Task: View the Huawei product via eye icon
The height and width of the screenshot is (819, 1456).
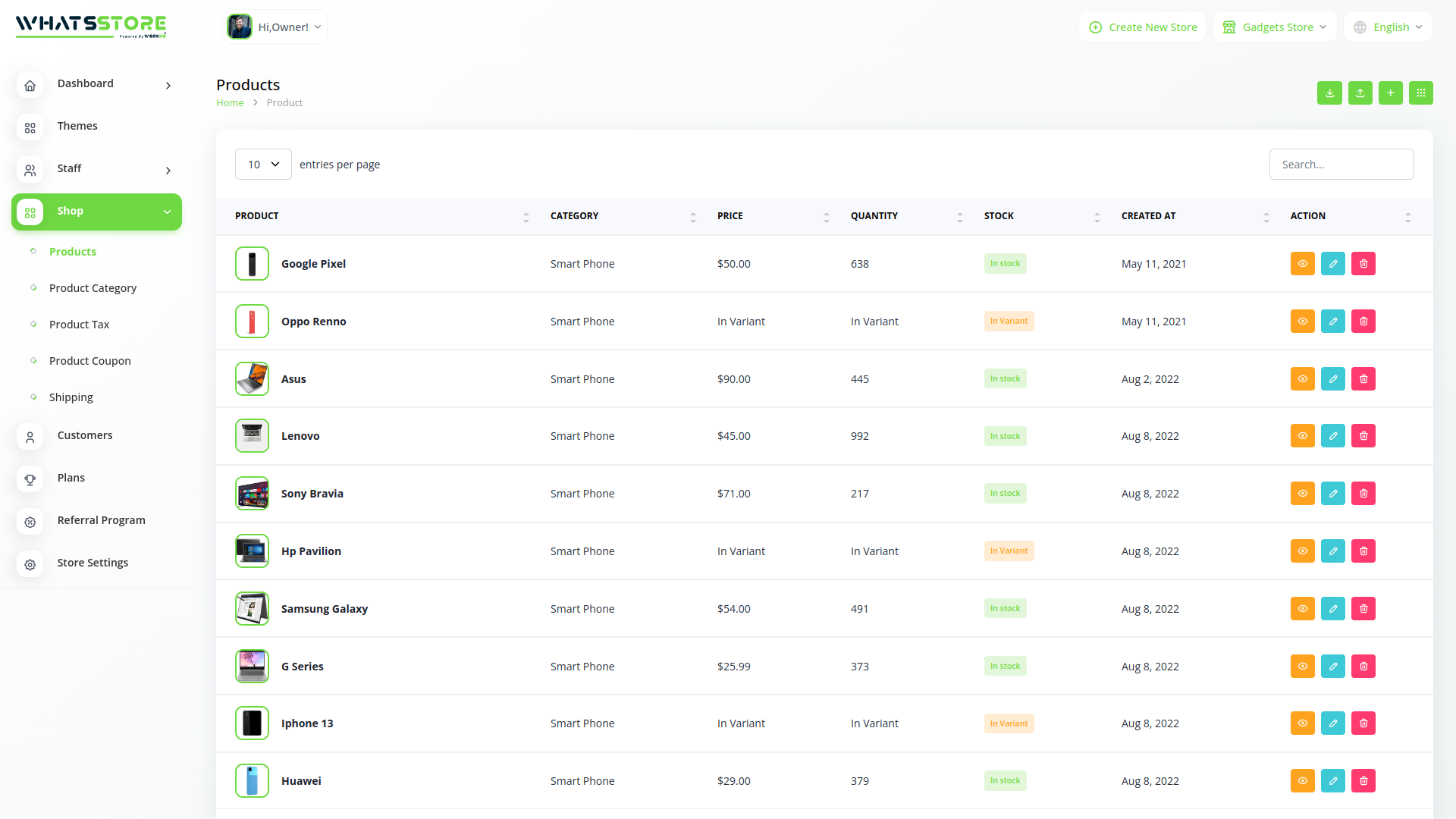Action: coord(1302,781)
